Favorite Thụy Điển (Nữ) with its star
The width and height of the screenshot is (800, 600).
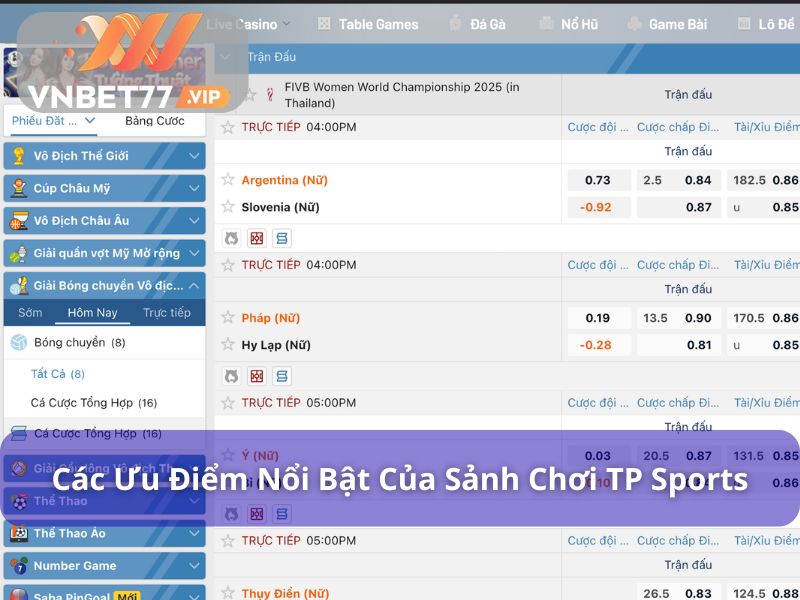[228, 593]
